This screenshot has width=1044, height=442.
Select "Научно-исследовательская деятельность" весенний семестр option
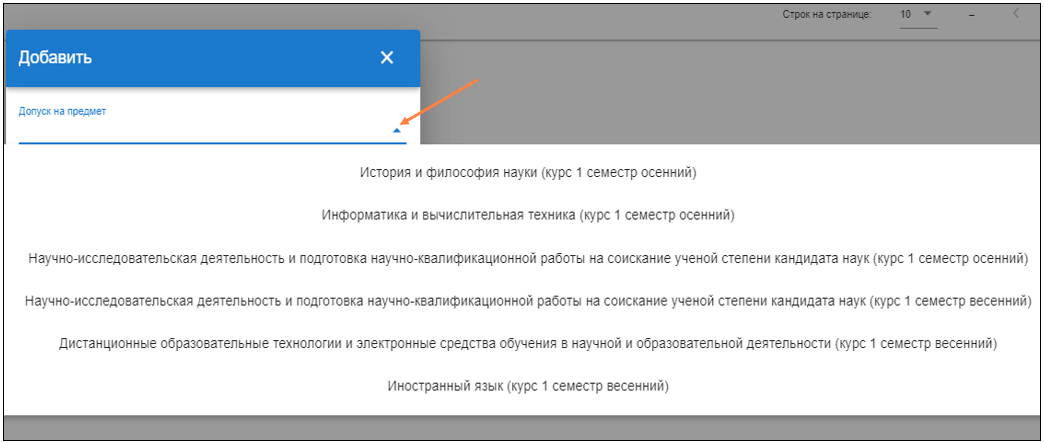click(529, 300)
